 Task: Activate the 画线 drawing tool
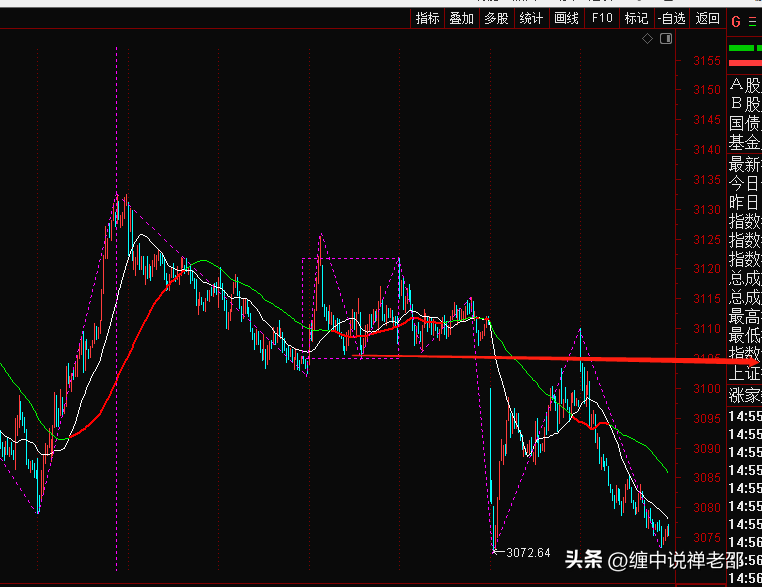pos(567,18)
